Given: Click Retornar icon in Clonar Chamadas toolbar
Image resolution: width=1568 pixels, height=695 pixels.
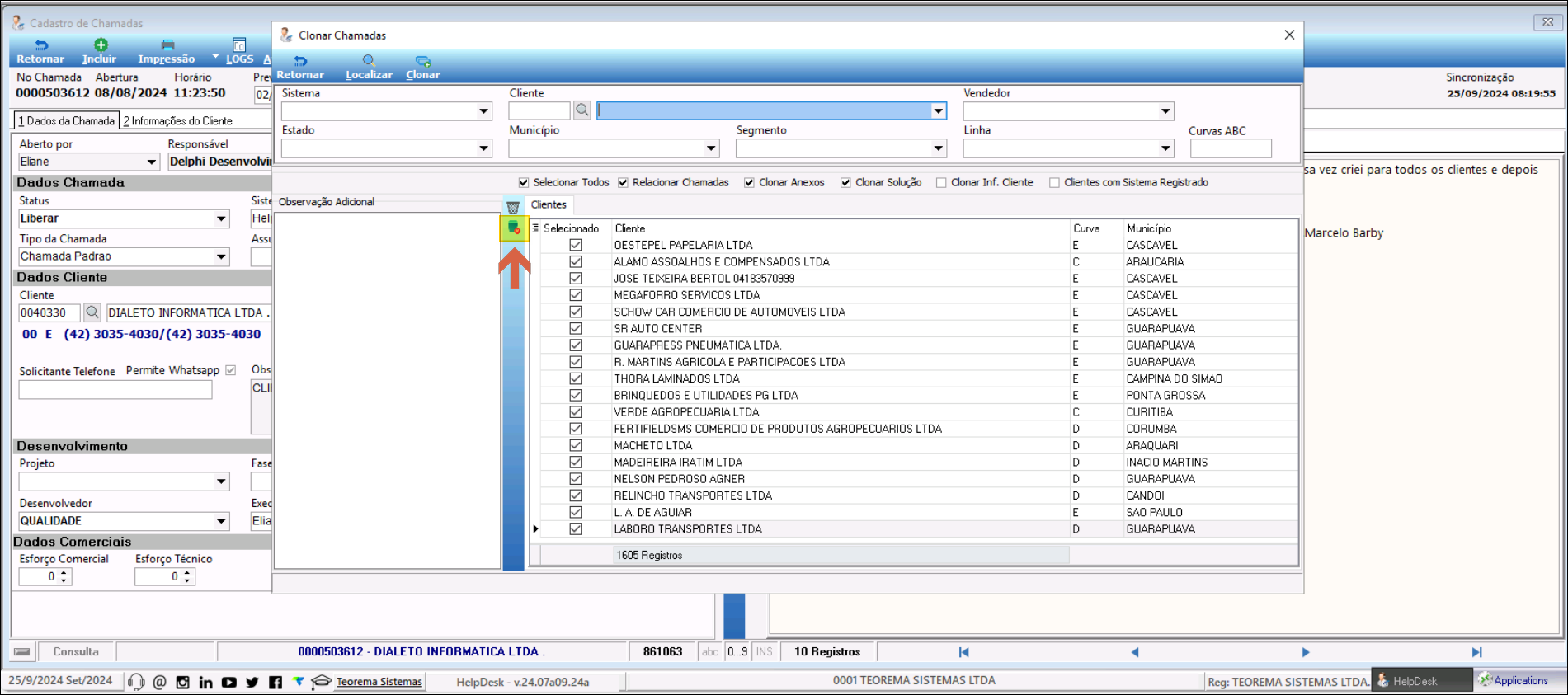Looking at the screenshot, I should tap(300, 61).
